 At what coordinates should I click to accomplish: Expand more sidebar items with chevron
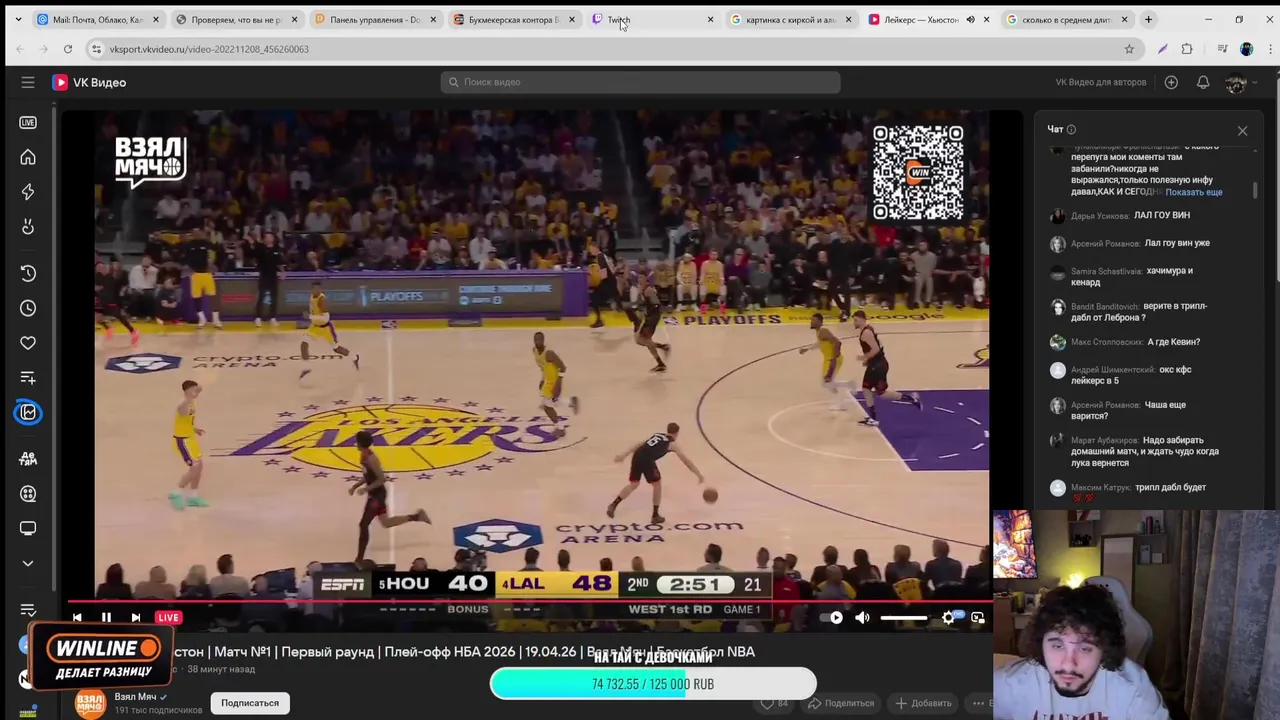[x=28, y=563]
